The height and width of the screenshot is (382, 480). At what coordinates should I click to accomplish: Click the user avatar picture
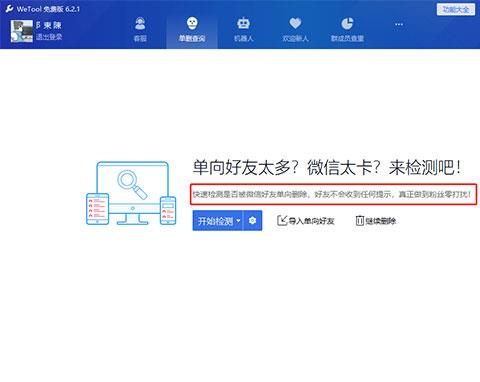pos(22,31)
